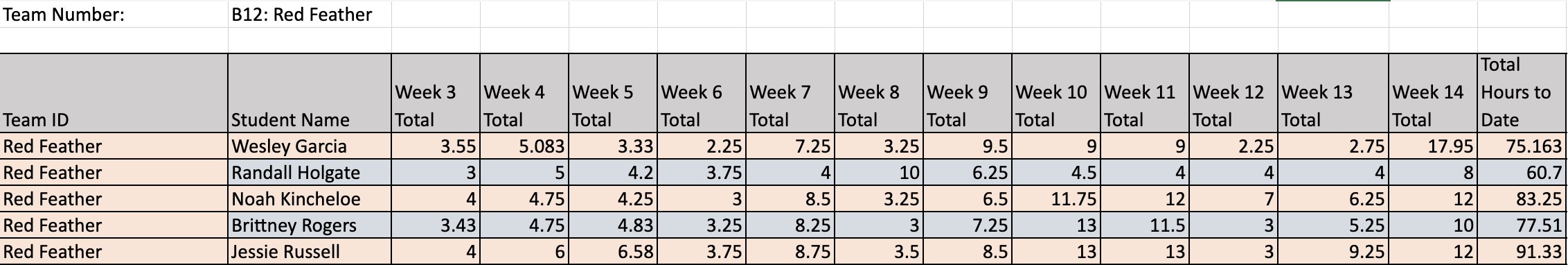Select the Week 3 Total header cell
1568x265 pixels.
[x=436, y=93]
